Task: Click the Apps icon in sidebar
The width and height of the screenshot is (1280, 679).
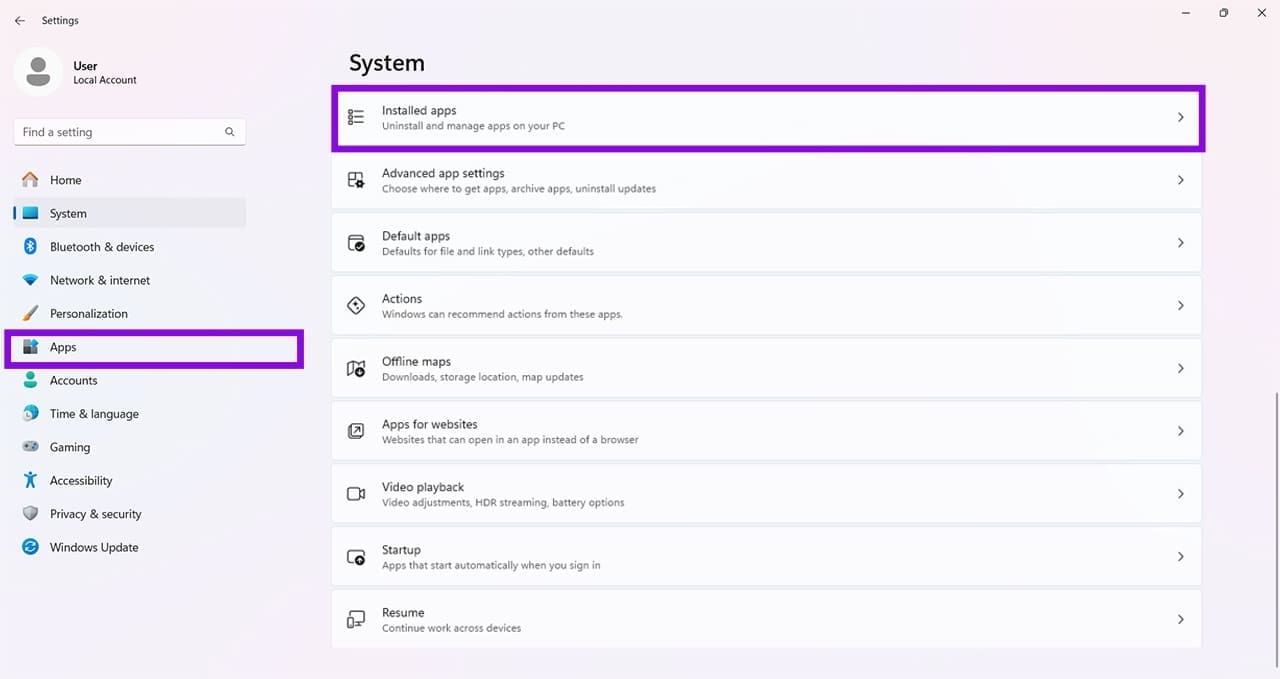Action: [30, 347]
